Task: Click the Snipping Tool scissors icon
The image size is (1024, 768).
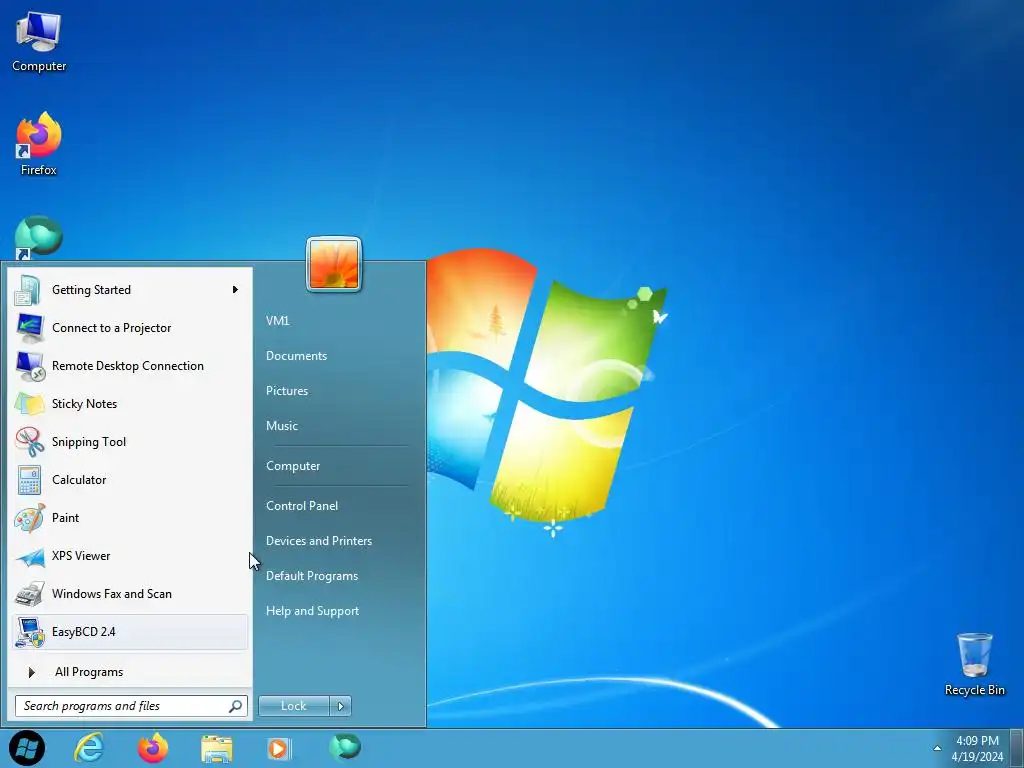Action: click(x=29, y=441)
